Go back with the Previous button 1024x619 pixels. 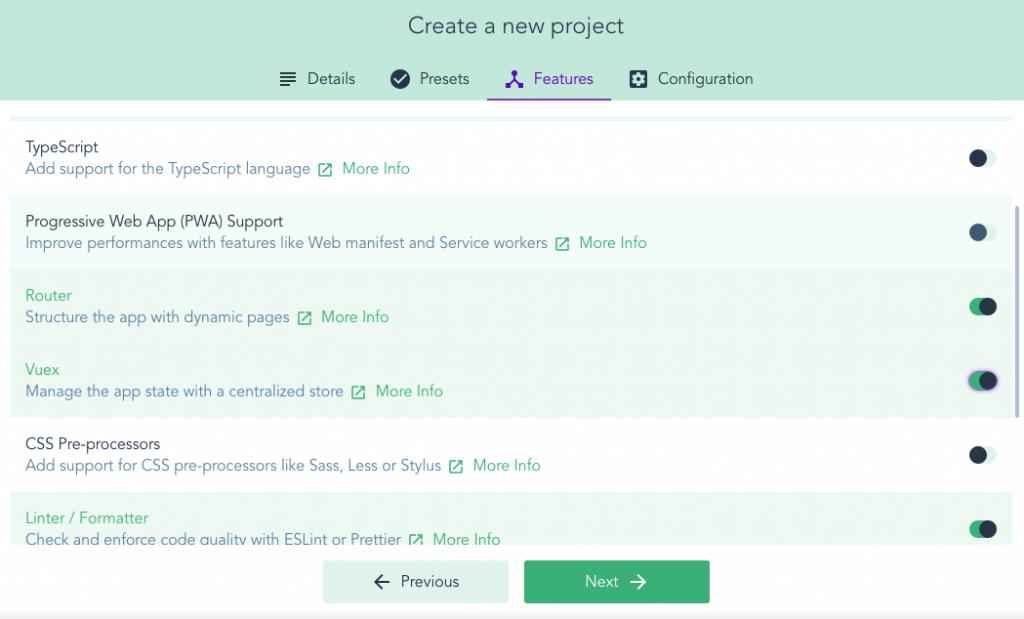pos(415,582)
